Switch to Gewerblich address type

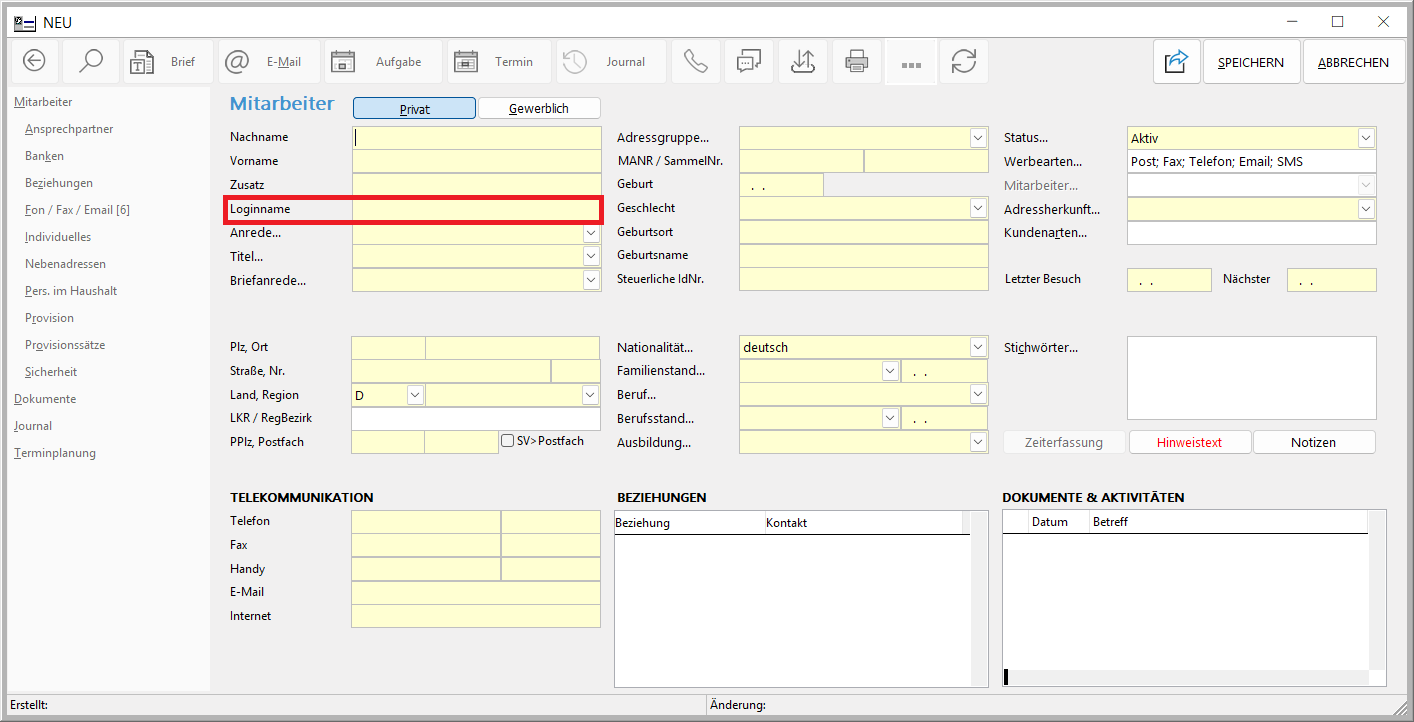pyautogui.click(x=539, y=108)
